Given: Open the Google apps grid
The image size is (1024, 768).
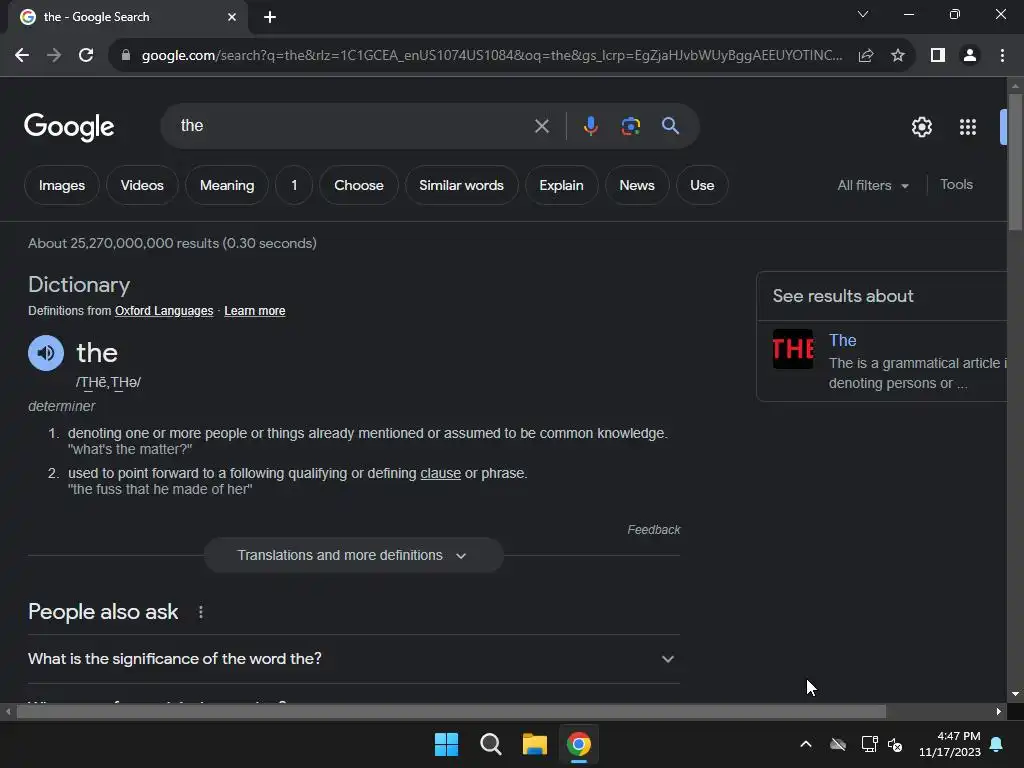Looking at the screenshot, I should click(968, 127).
